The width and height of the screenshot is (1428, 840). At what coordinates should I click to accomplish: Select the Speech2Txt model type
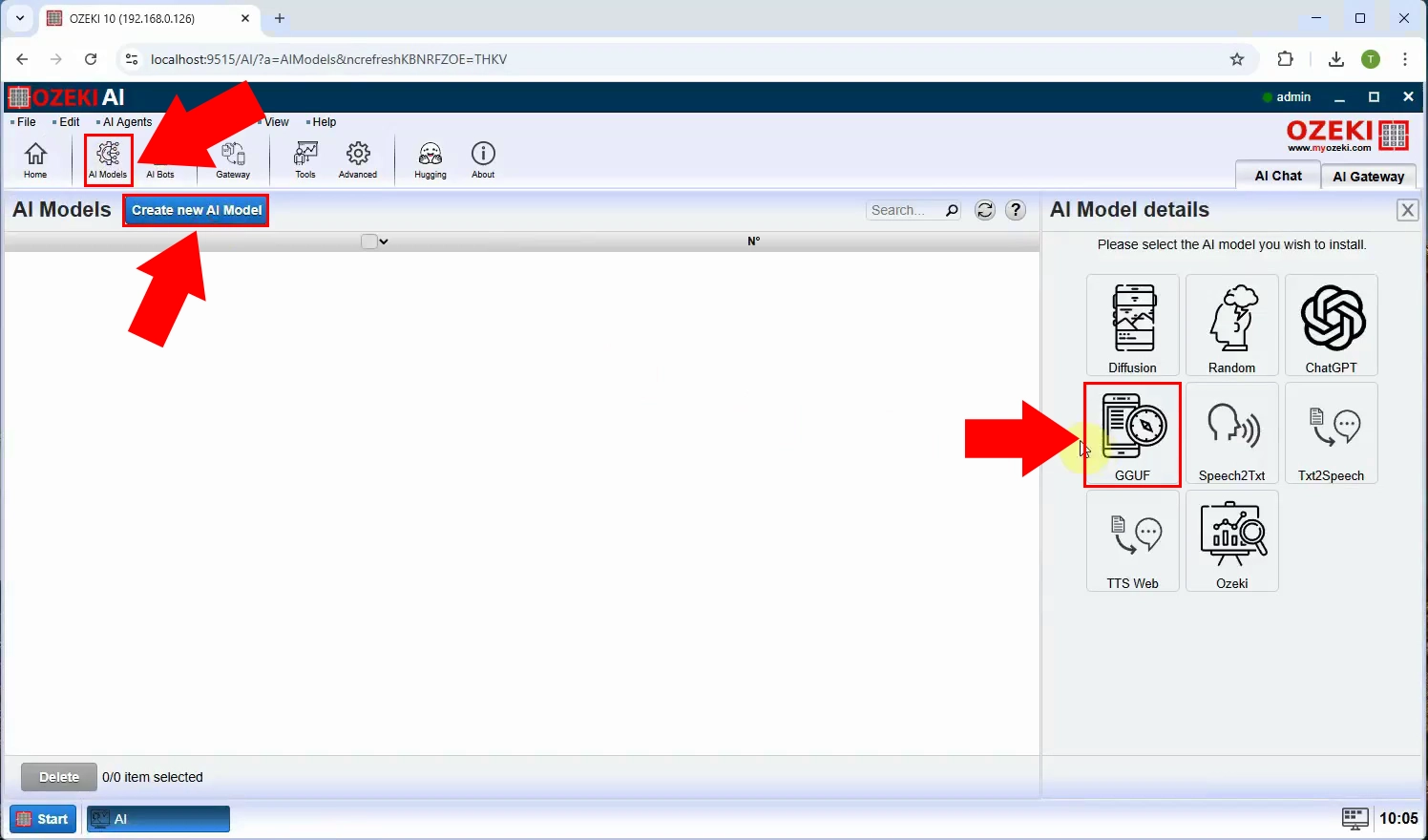pos(1232,433)
